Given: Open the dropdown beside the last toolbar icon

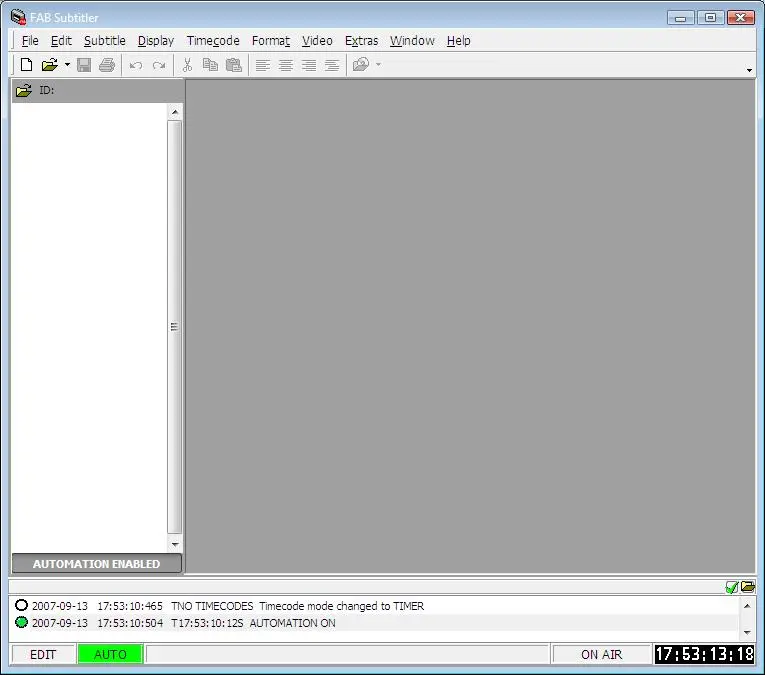Looking at the screenshot, I should click(378, 65).
